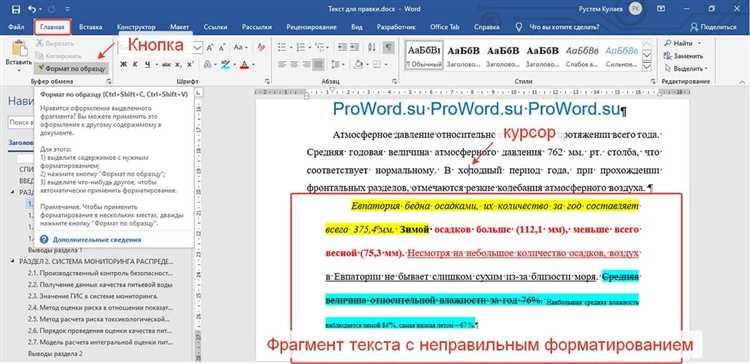
Task: Increase font size with the larger A icon
Action: [210, 47]
